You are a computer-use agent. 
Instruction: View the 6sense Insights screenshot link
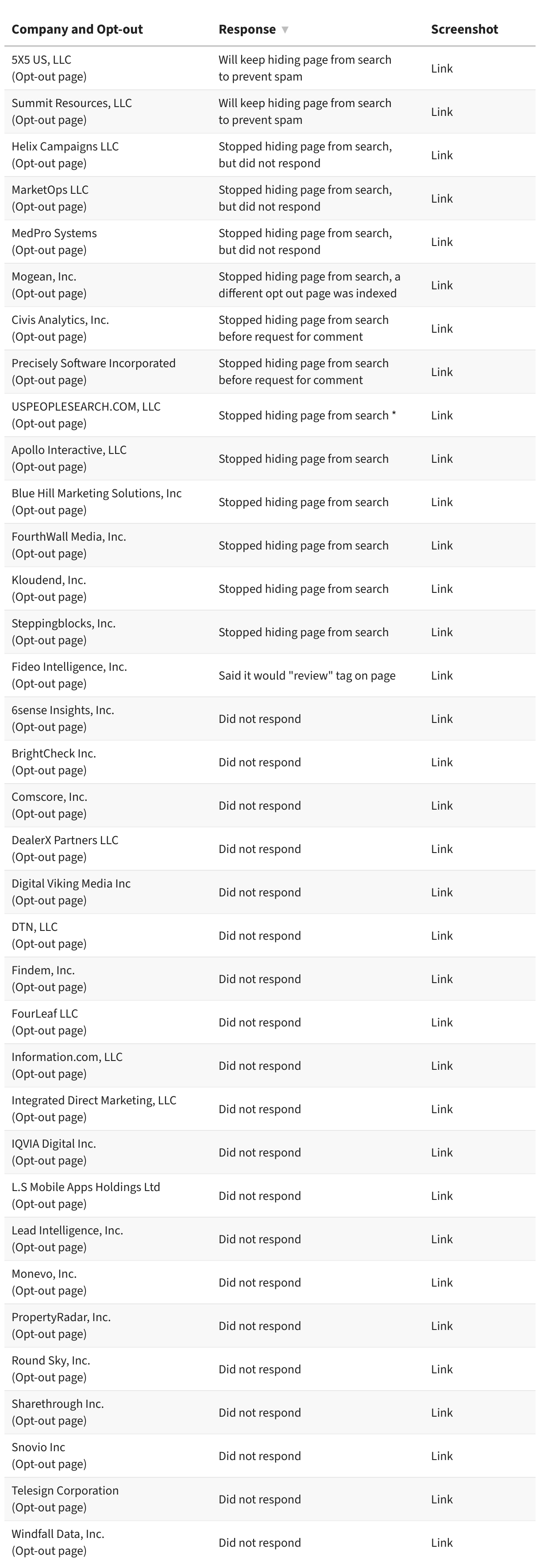click(x=441, y=719)
